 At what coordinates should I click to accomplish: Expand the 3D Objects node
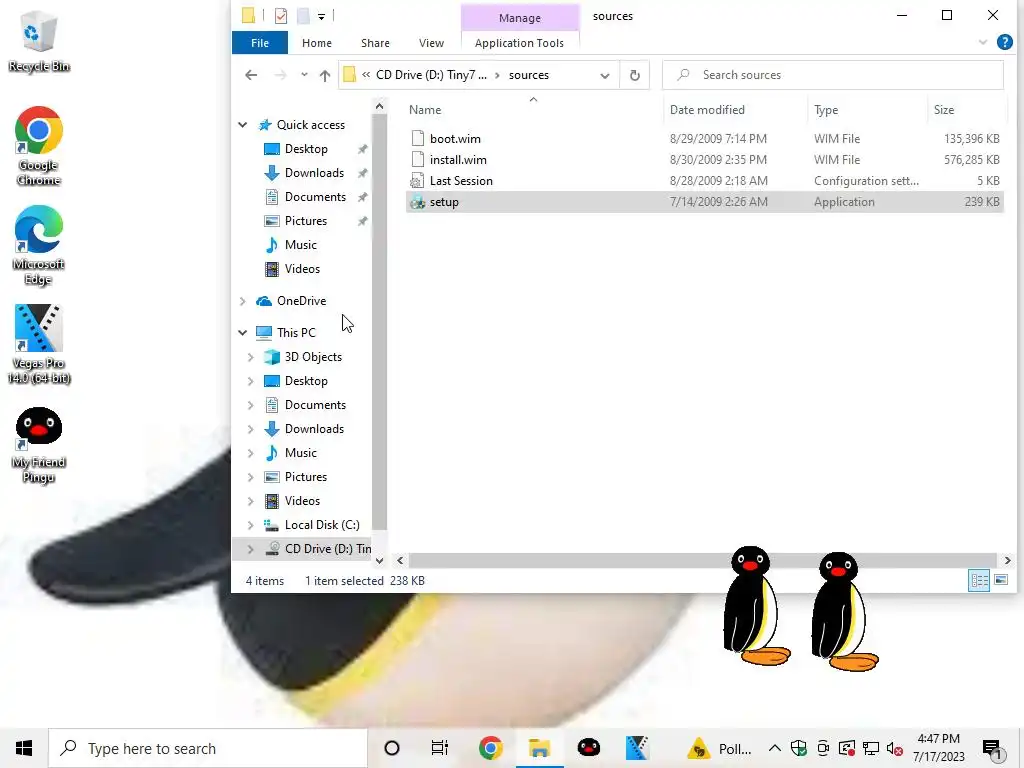pos(250,357)
